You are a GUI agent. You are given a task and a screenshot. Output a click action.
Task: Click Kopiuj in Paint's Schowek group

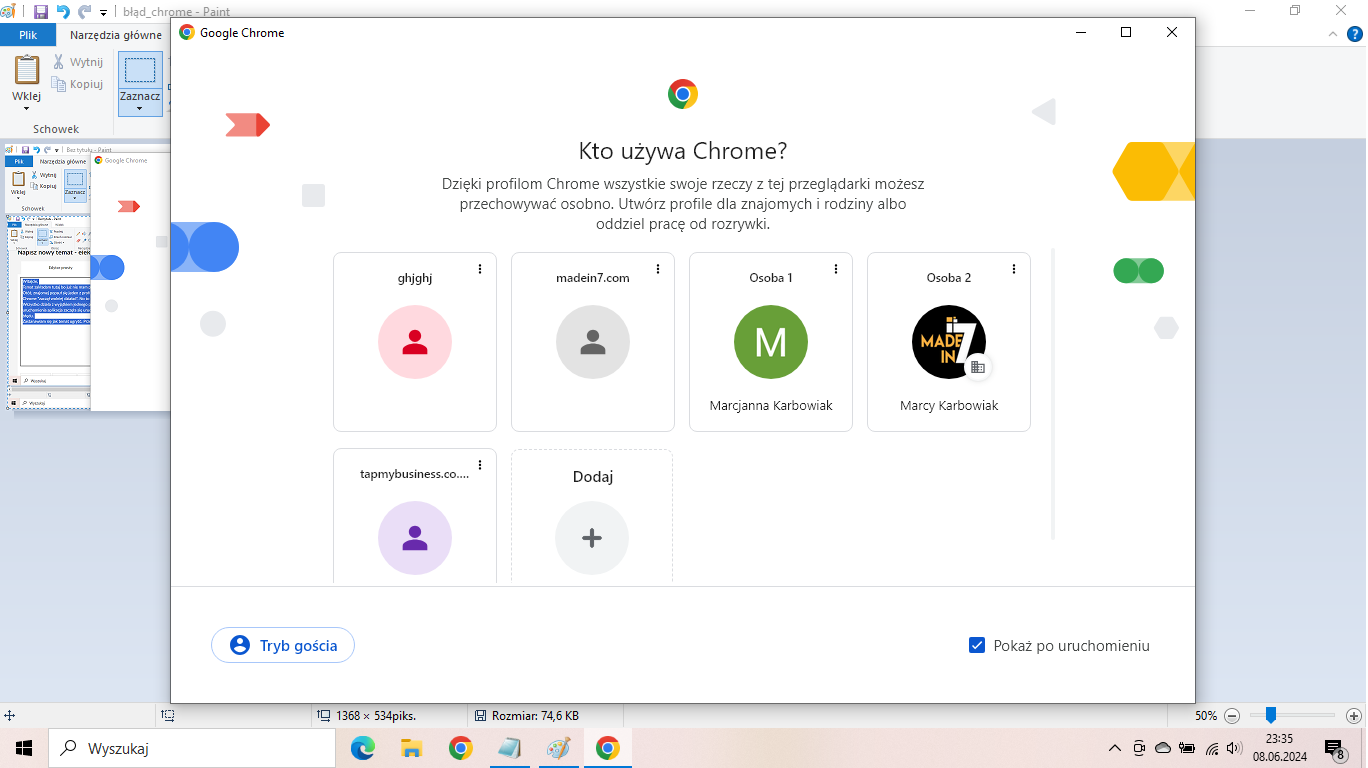click(78, 84)
